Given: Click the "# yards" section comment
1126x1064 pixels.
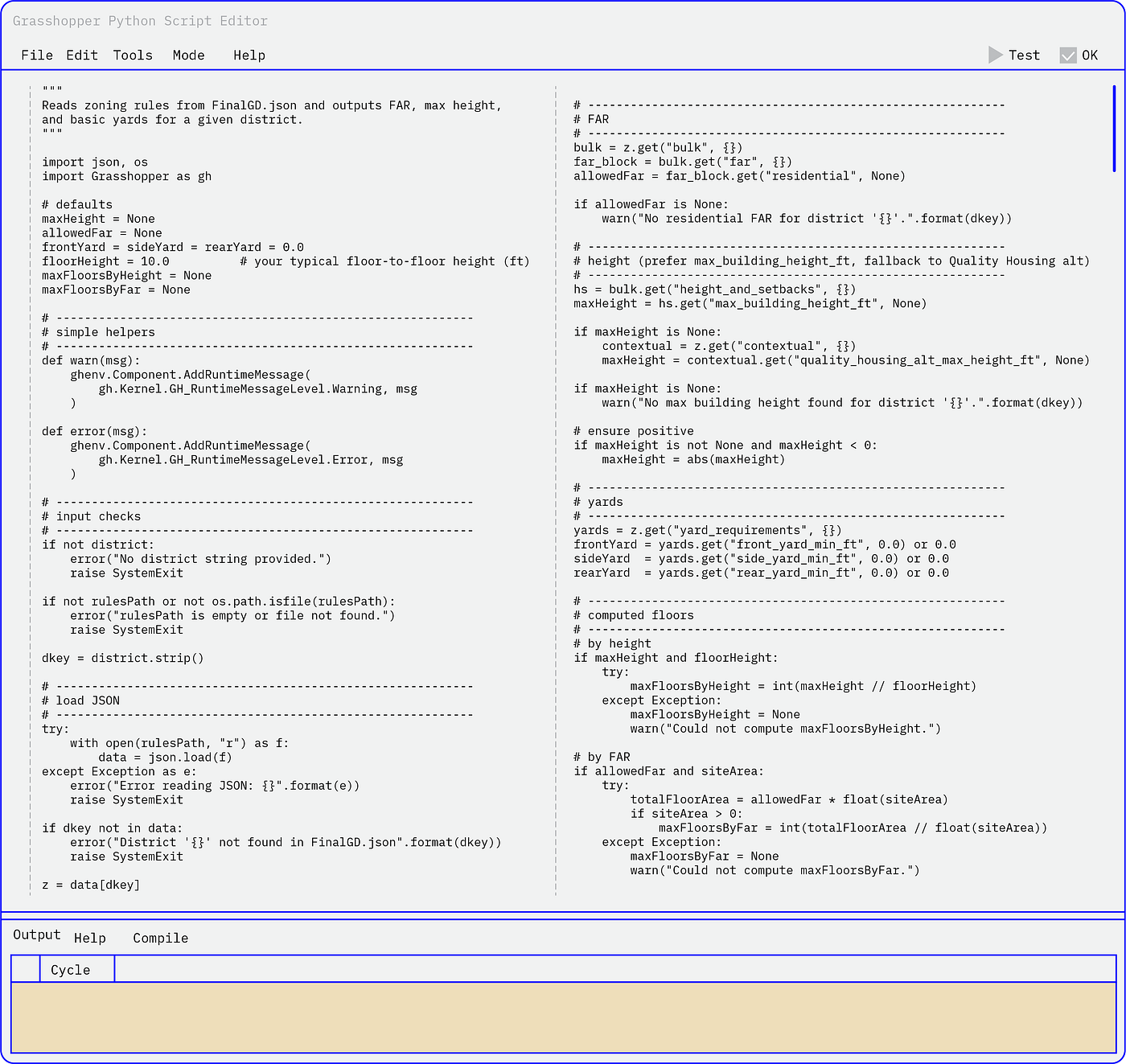Looking at the screenshot, I should [598, 502].
